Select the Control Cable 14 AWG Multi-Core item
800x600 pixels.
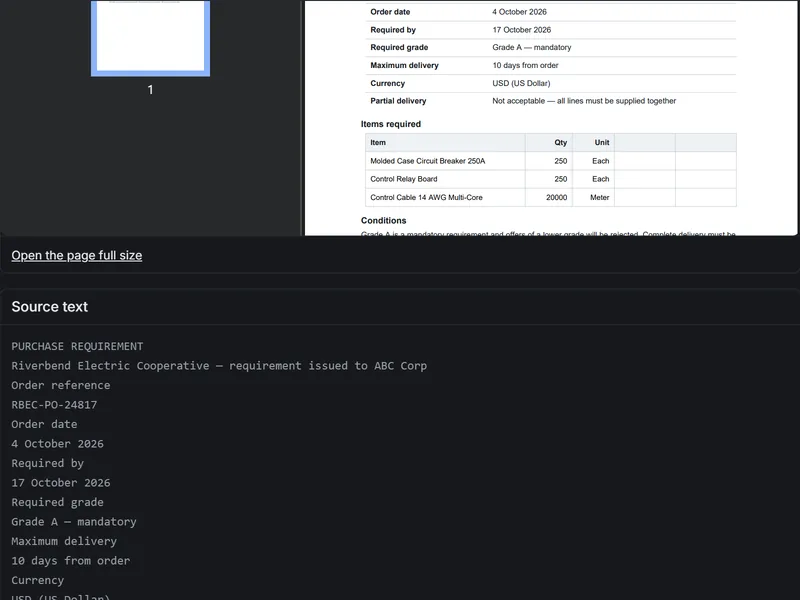pyautogui.click(x=426, y=197)
